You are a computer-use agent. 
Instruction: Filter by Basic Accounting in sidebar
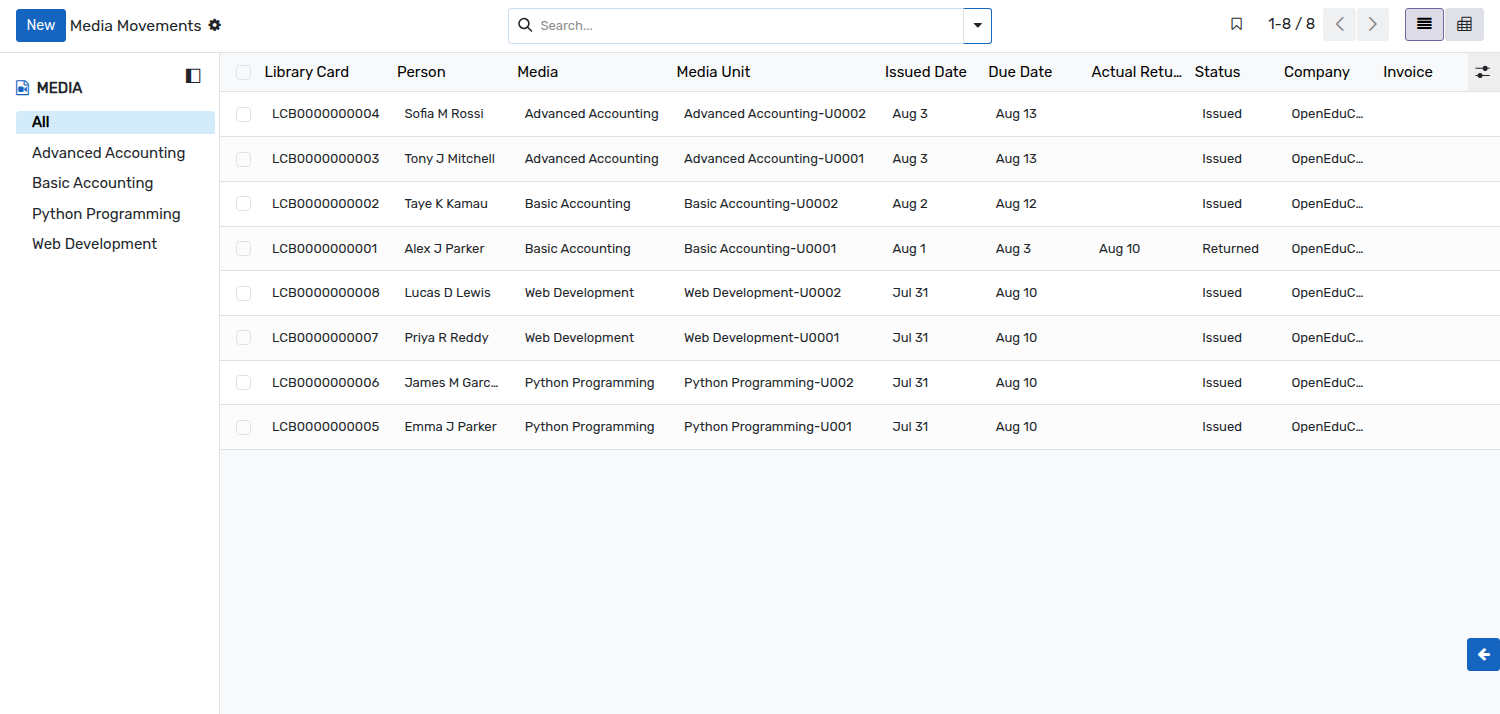(x=92, y=183)
